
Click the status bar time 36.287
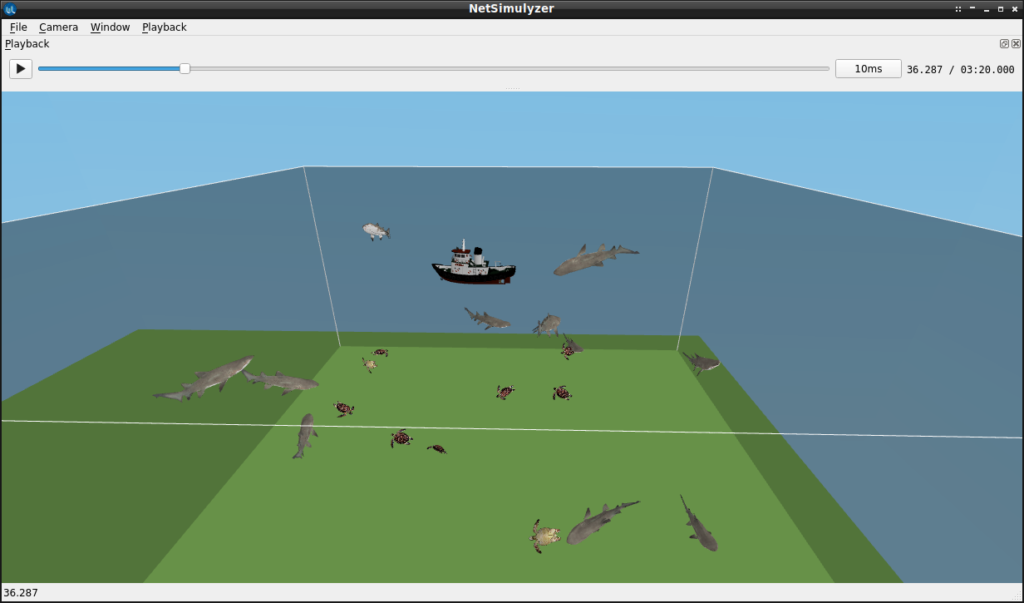pos(21,593)
